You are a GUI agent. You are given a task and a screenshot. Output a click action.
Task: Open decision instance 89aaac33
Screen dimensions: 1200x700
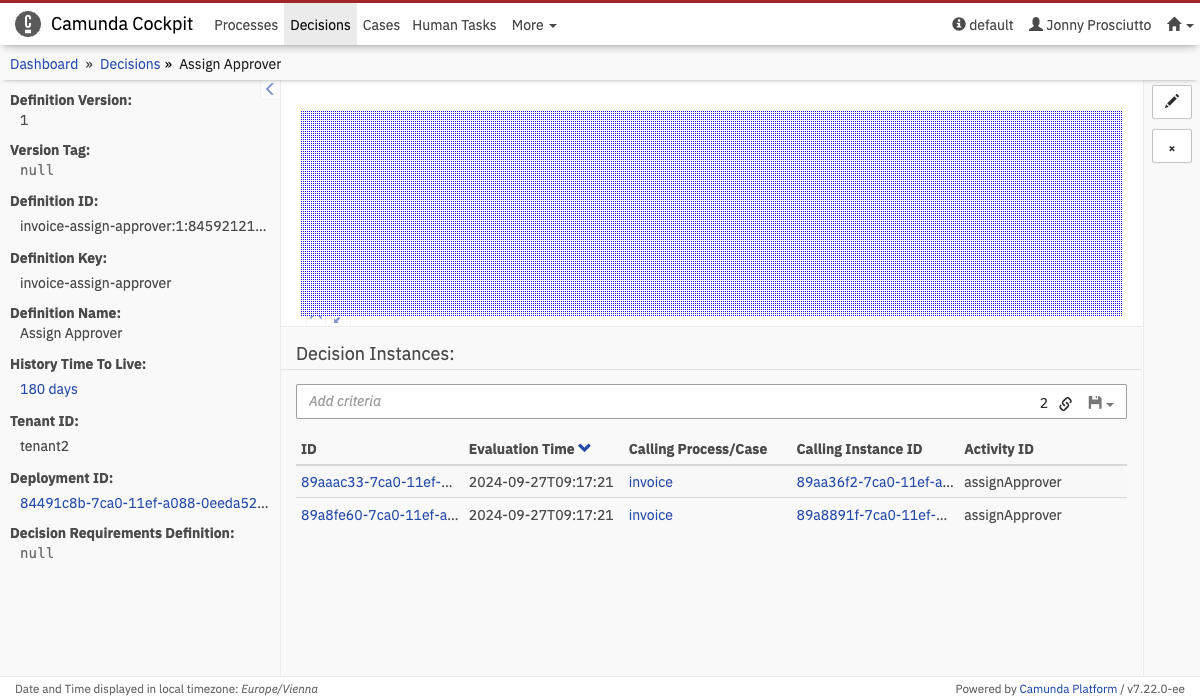tap(379, 482)
